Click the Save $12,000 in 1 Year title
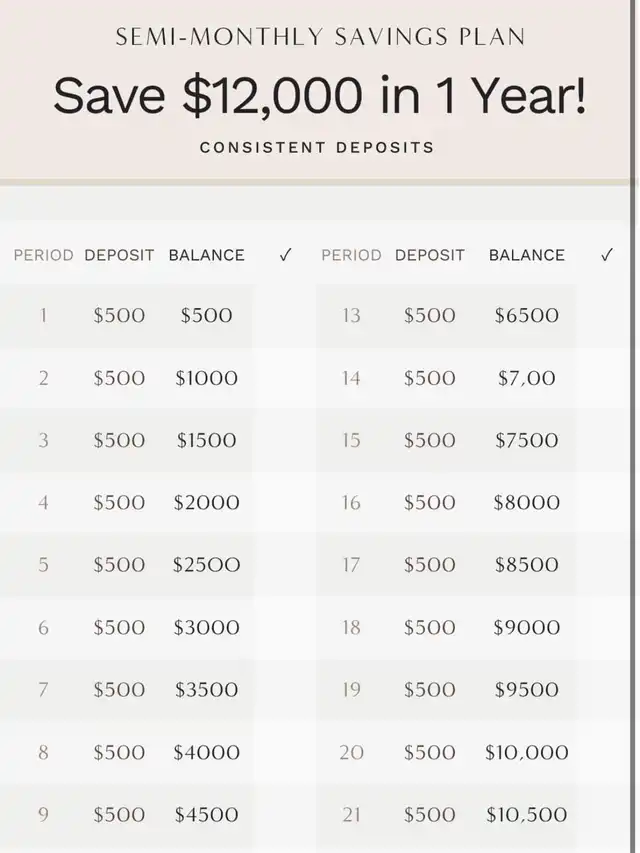Viewport: 640px width, 853px height. (320, 96)
